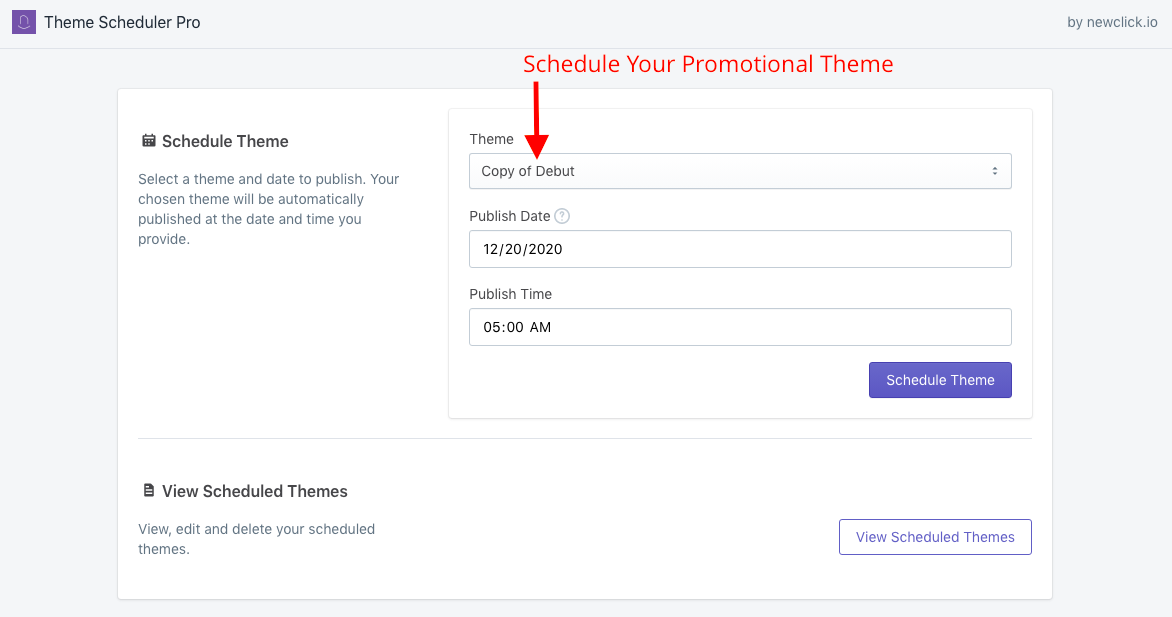Select the Publish Time field showing 05:00 AM
Screen dimensions: 1172x617
pyautogui.click(x=739, y=327)
